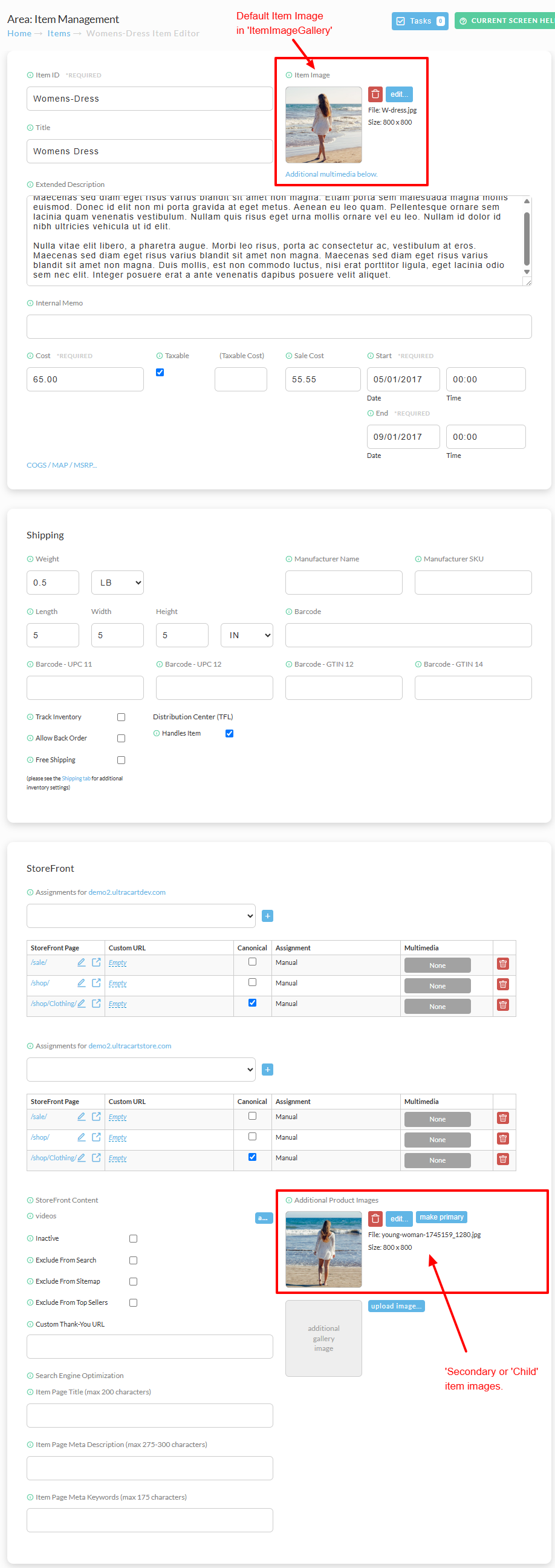Screen dimensions: 555x1568
Task: Delete /shop/Clothing/ assignment in demo2.ultracartstore.com table
Action: click(x=502, y=1159)
